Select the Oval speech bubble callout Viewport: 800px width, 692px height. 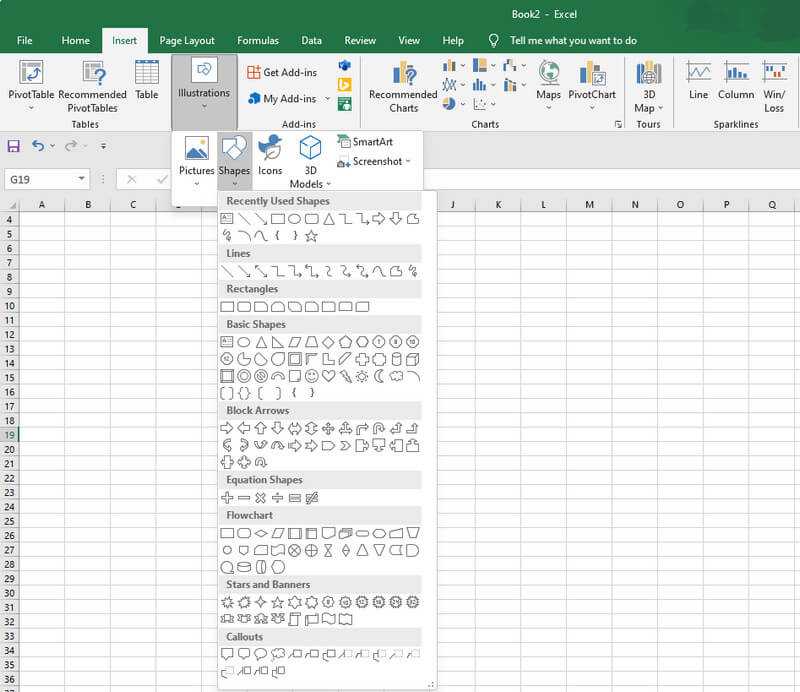261,654
